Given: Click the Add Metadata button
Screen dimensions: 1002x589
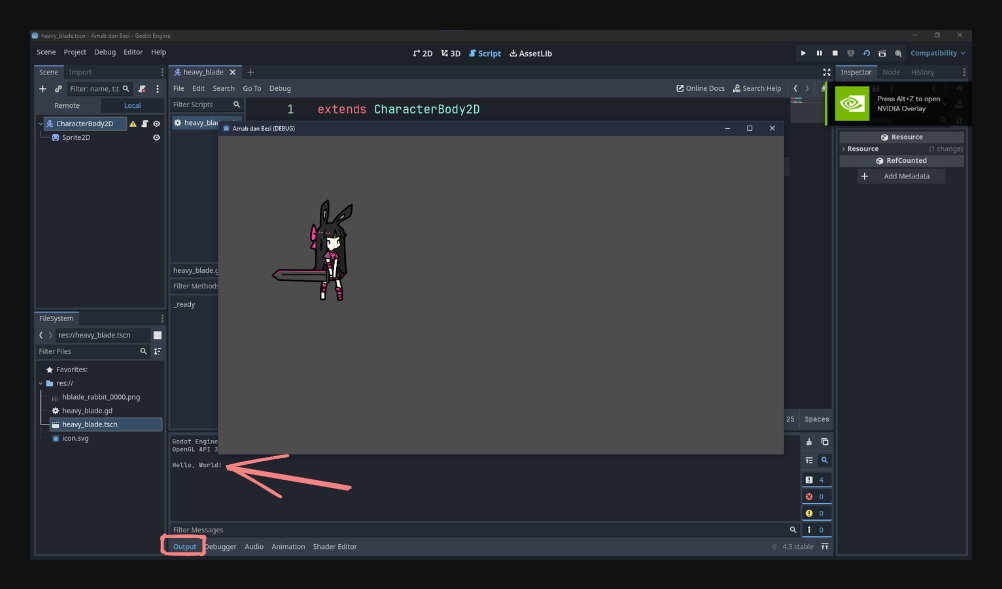Looking at the screenshot, I should [901, 176].
